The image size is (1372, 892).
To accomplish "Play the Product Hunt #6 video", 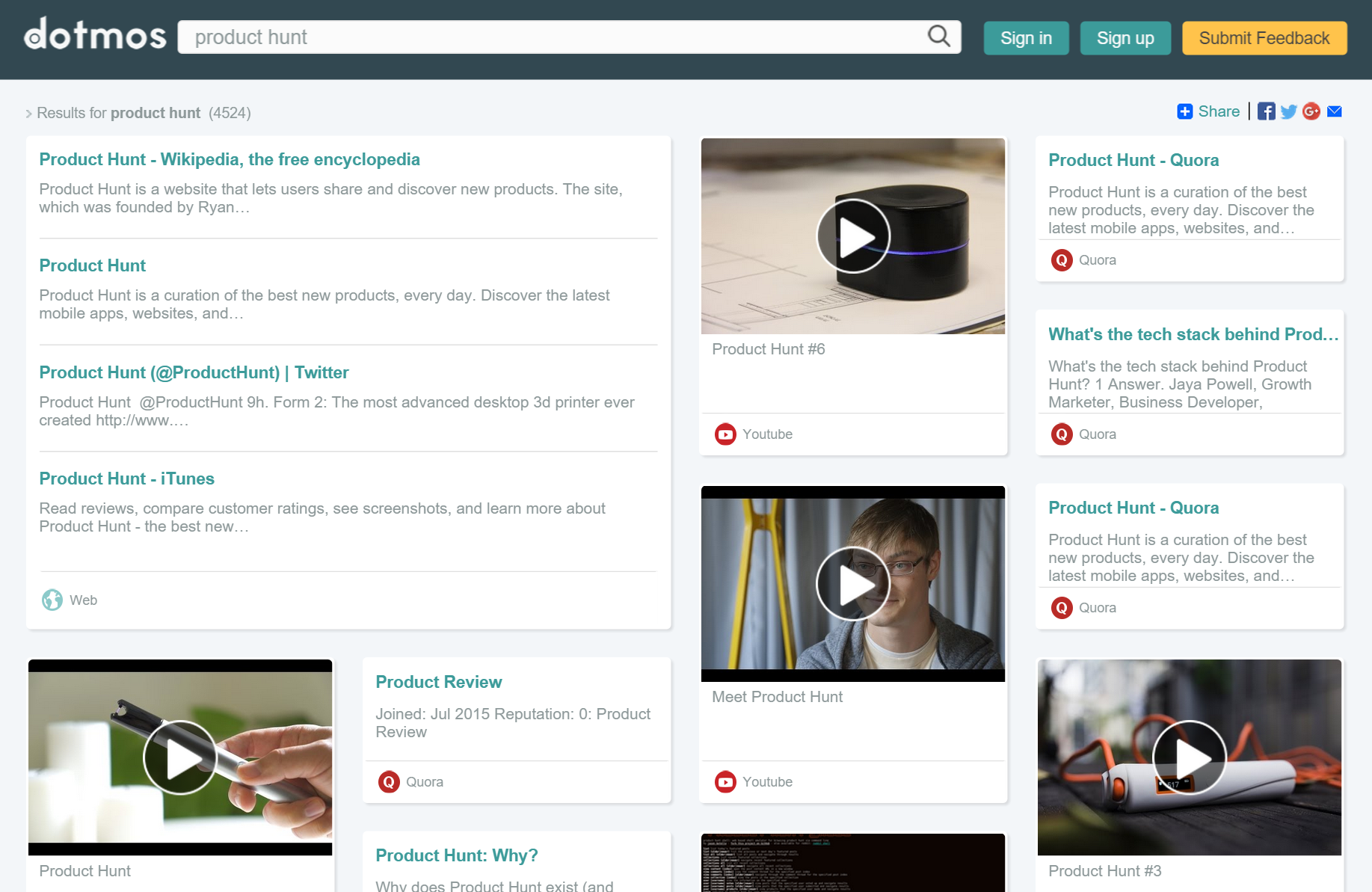I will coord(853,236).
